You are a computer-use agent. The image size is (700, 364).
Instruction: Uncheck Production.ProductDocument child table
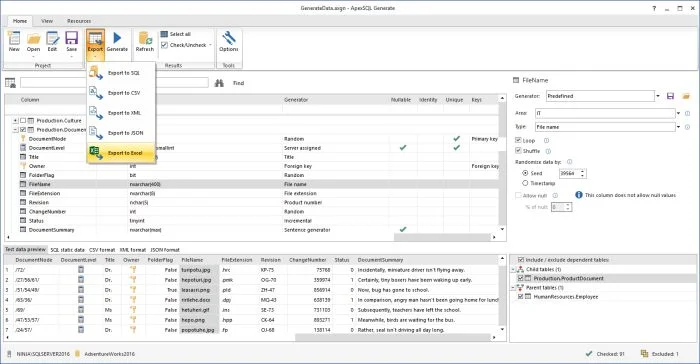click(x=521, y=278)
